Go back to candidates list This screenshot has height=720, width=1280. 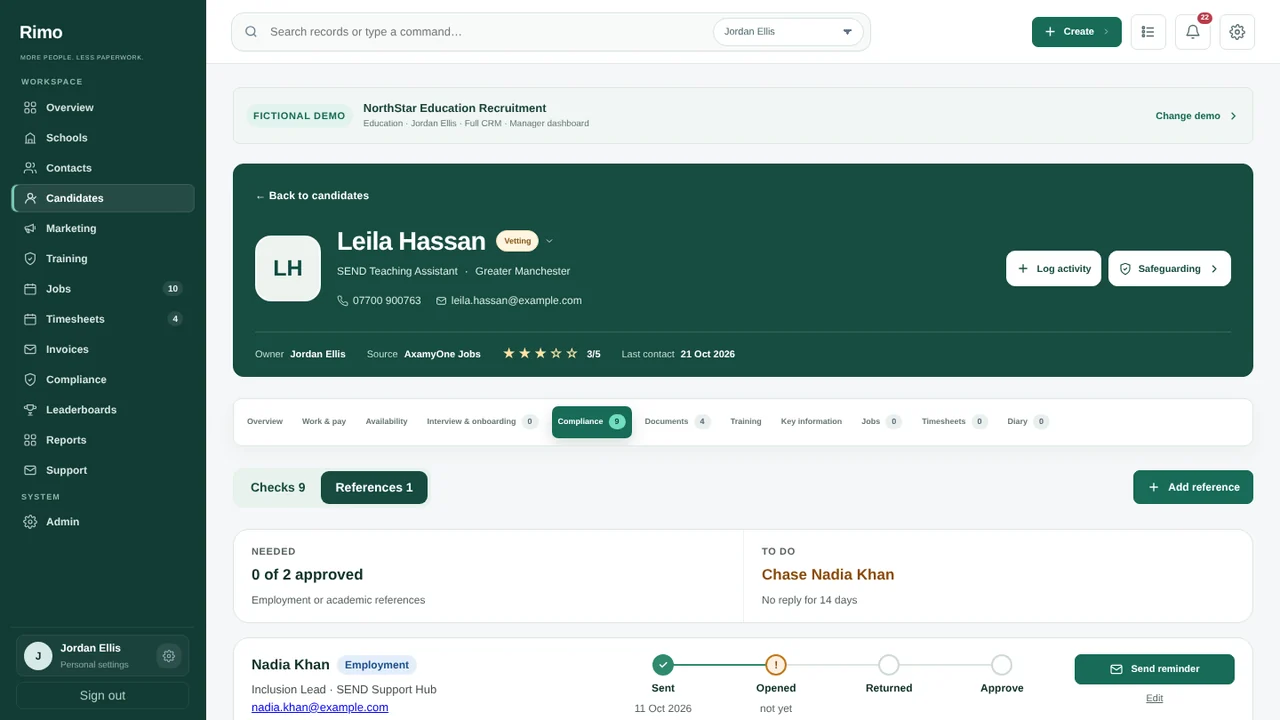tap(312, 196)
